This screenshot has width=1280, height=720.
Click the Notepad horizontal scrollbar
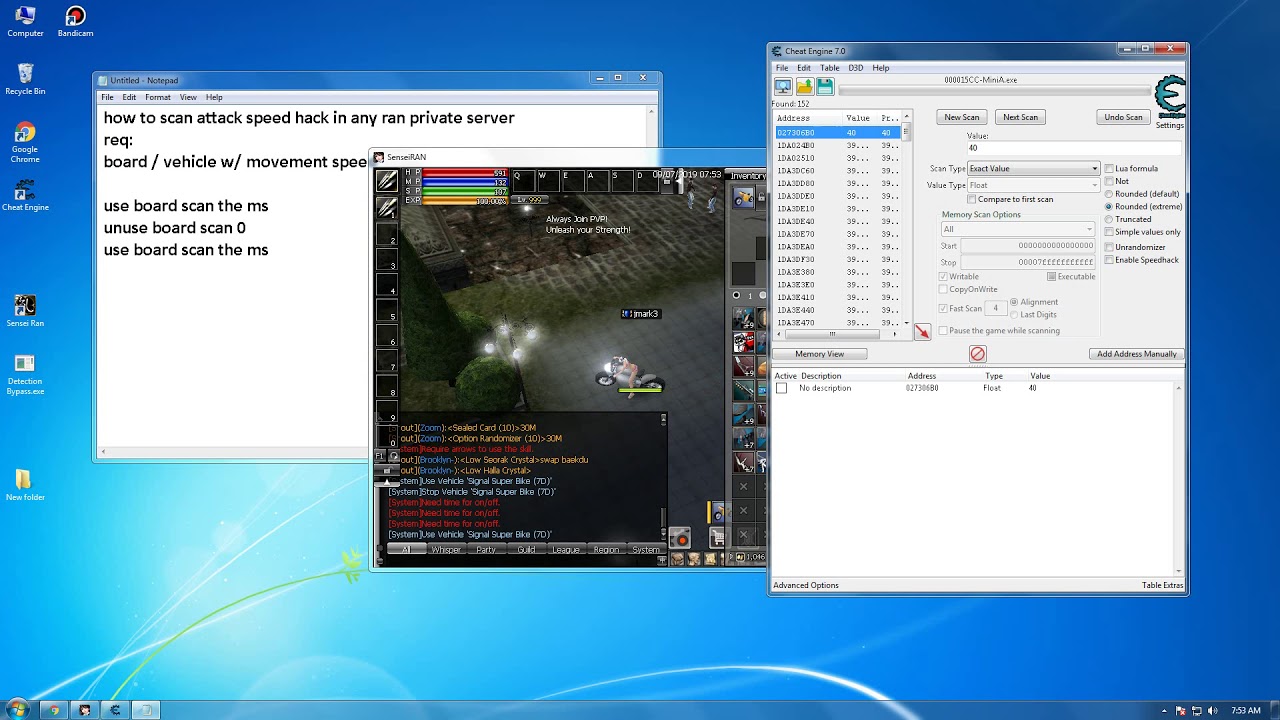tap(233, 452)
